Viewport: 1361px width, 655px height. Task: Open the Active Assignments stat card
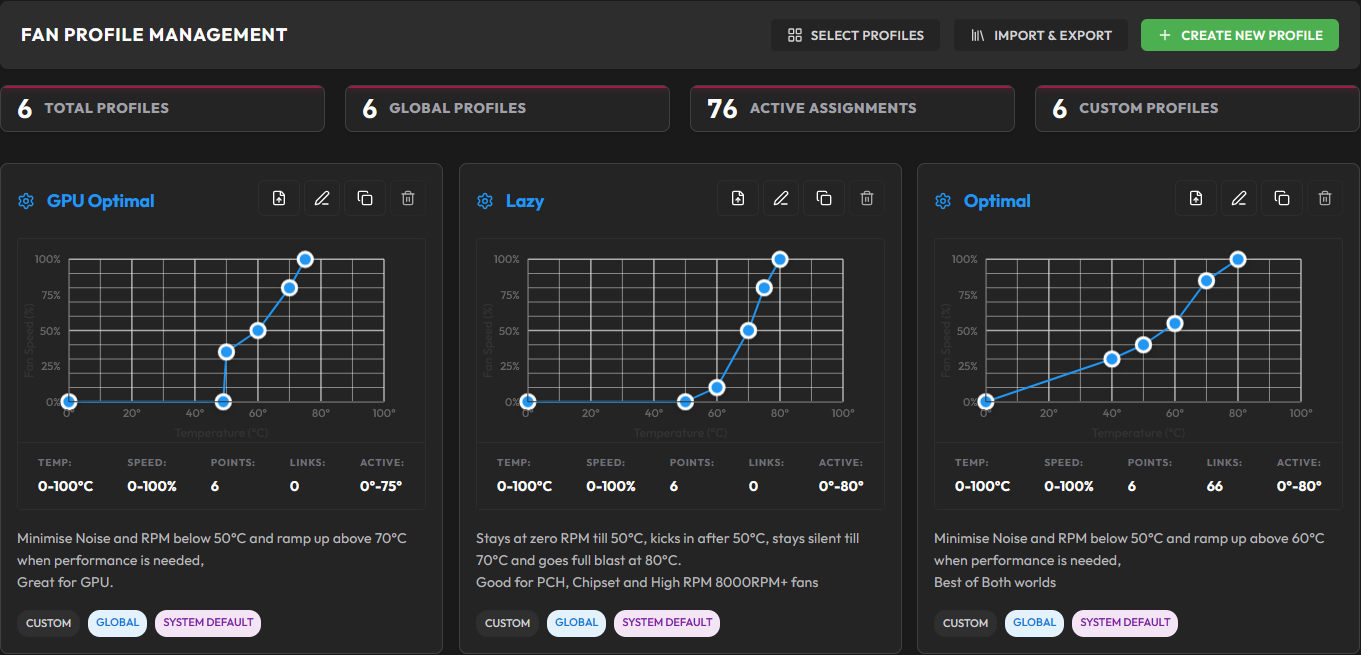click(x=852, y=108)
